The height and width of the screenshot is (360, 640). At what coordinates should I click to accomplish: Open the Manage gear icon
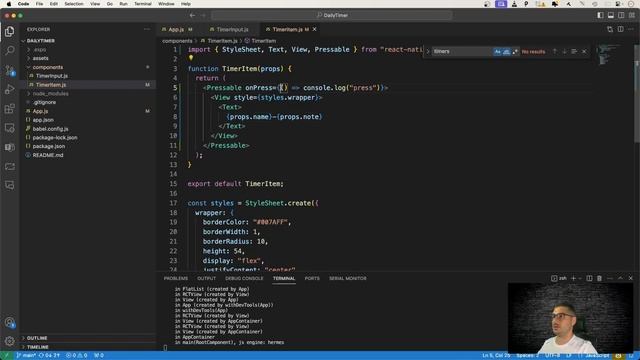pos(9,341)
